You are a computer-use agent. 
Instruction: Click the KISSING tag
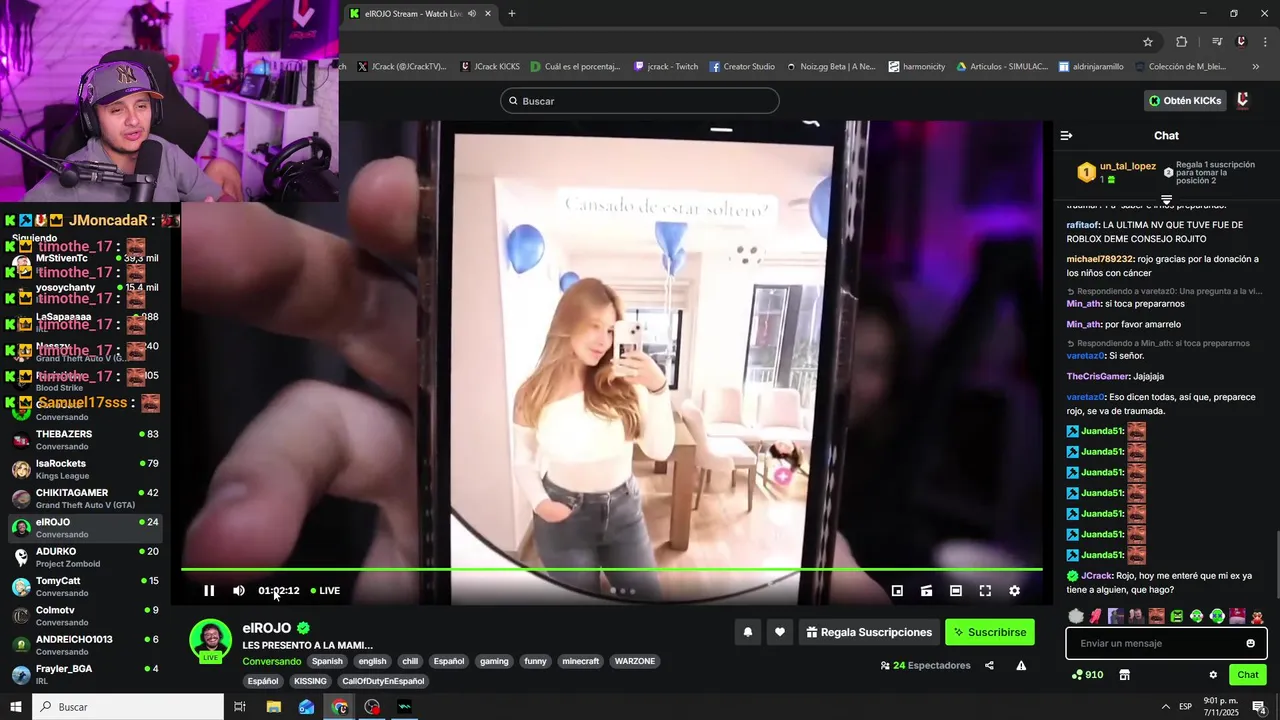310,681
